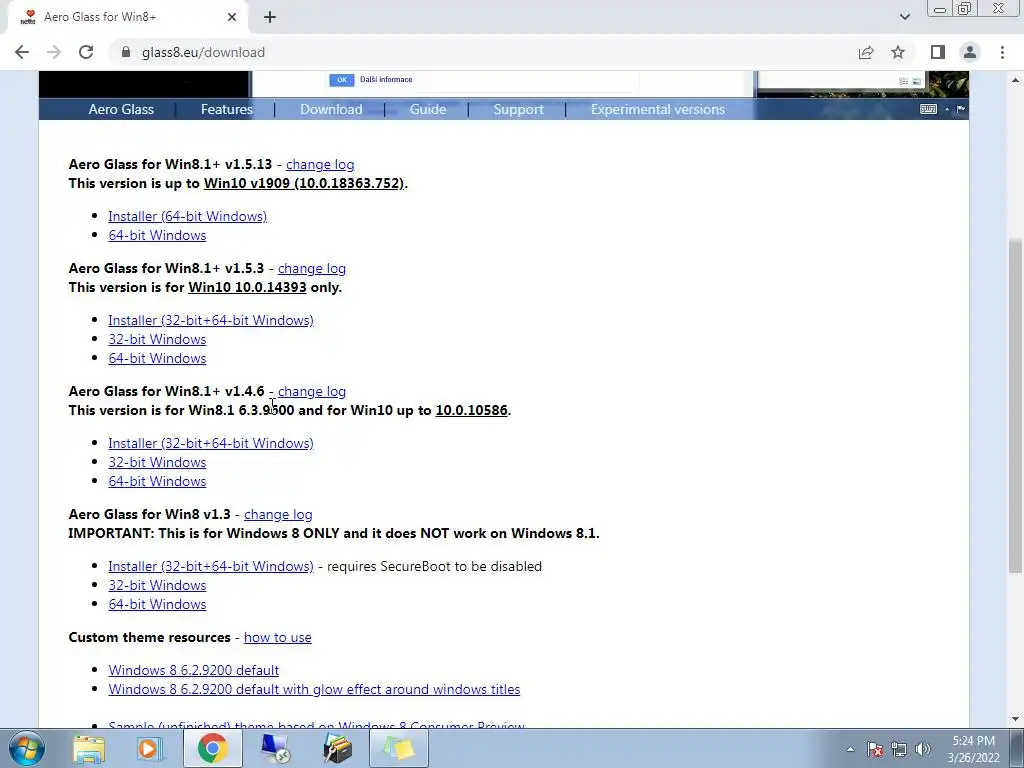Open the Guide menu item
1024x768 pixels.
point(428,109)
